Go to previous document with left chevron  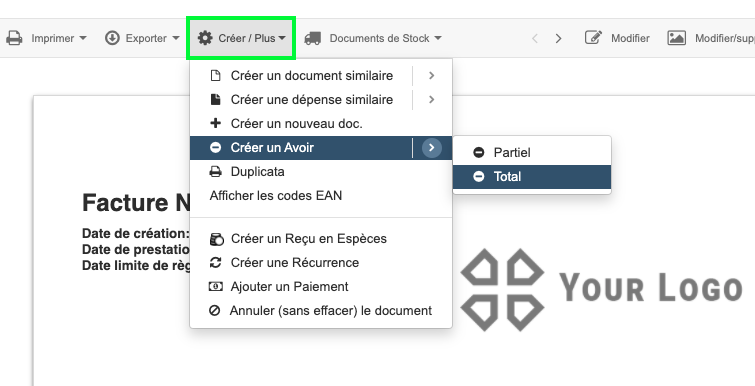click(534, 39)
